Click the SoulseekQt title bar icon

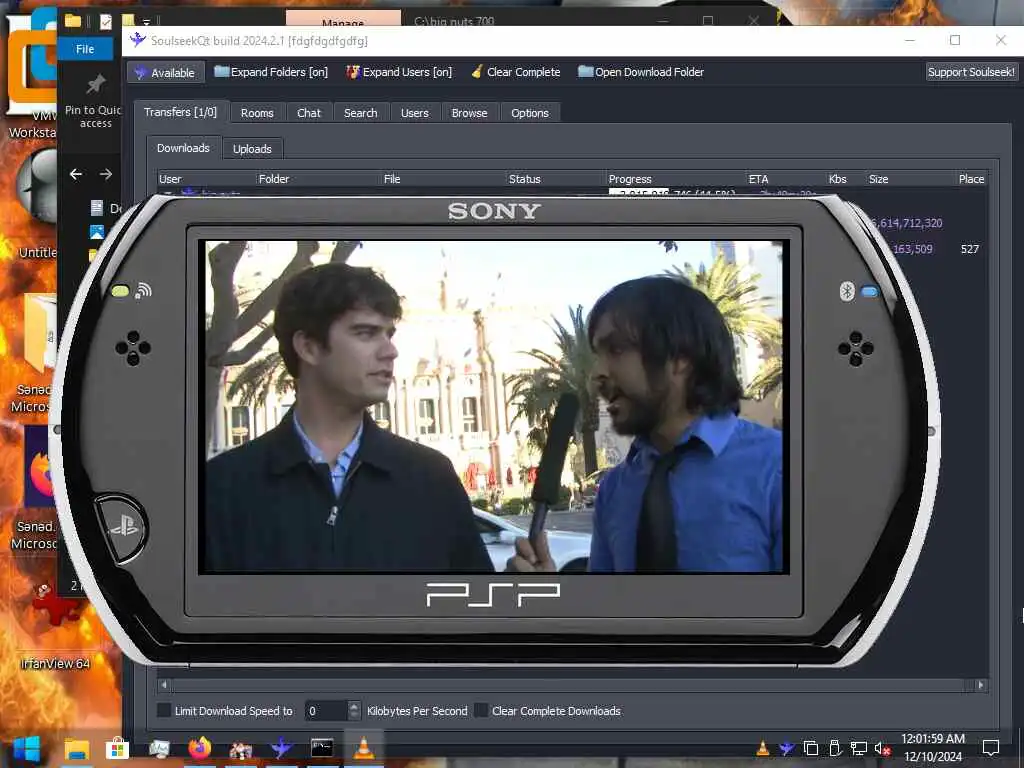pos(137,40)
